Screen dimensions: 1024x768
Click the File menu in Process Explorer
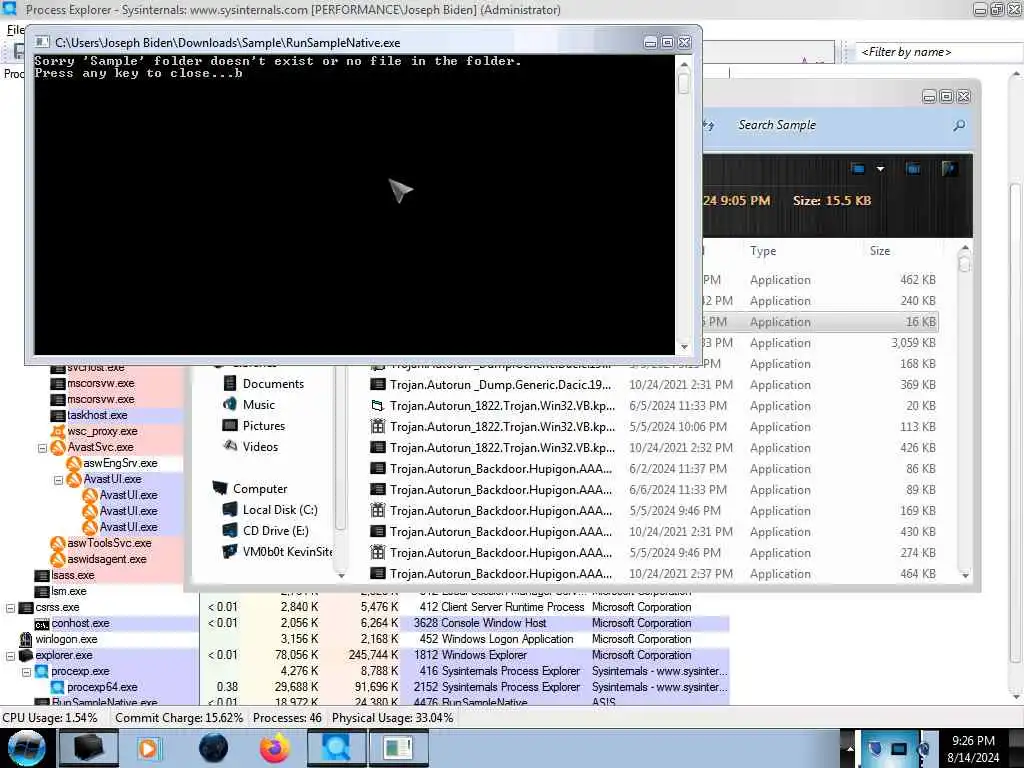pyautogui.click(x=15, y=30)
